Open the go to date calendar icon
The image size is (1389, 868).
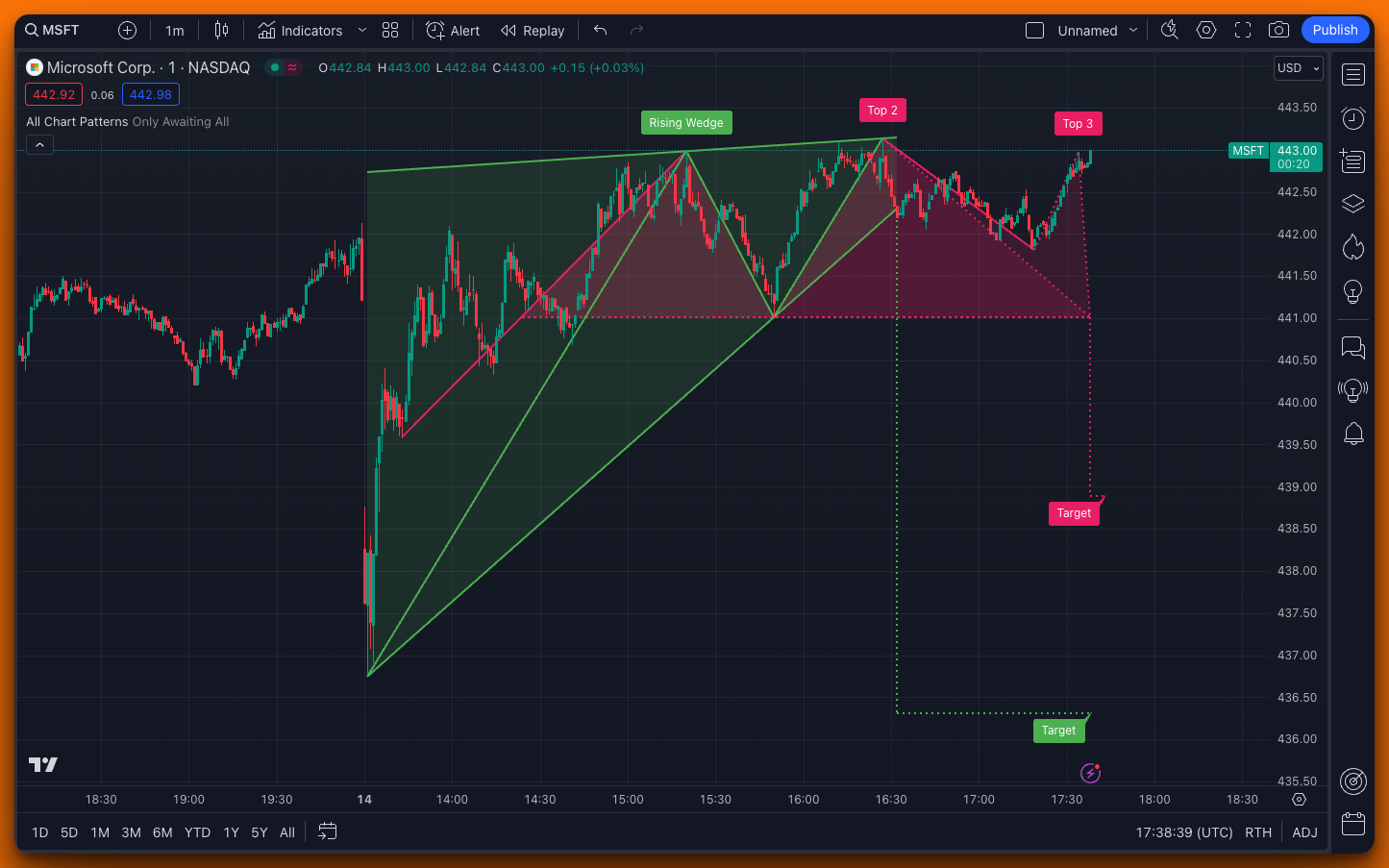(x=328, y=831)
